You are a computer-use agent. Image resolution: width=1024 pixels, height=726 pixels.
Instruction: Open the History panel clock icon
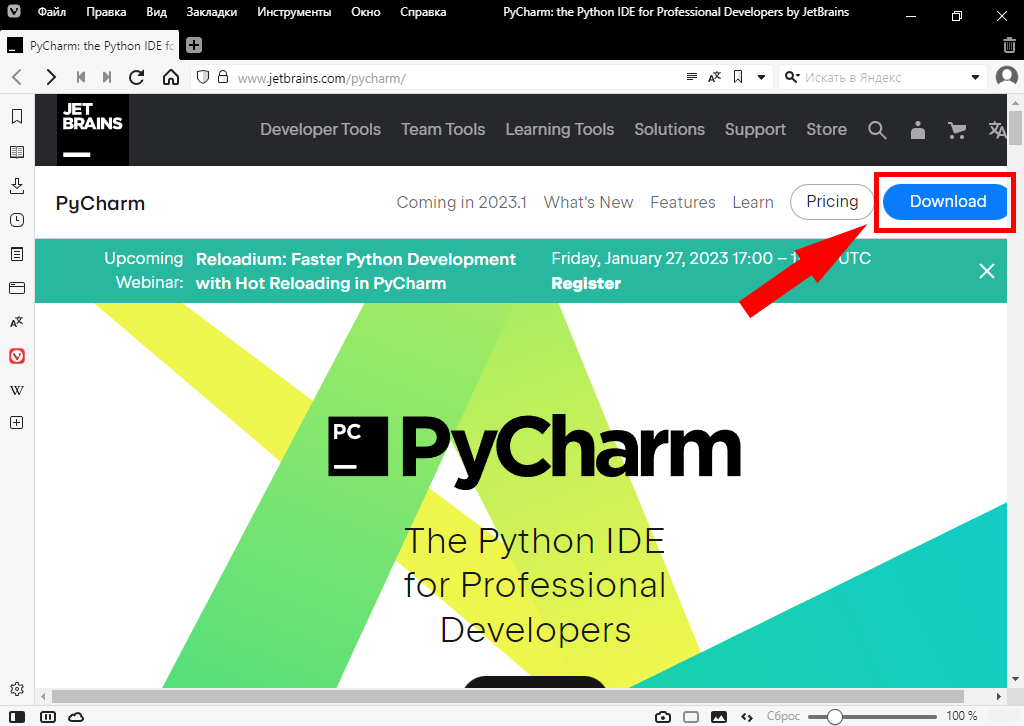(17, 220)
